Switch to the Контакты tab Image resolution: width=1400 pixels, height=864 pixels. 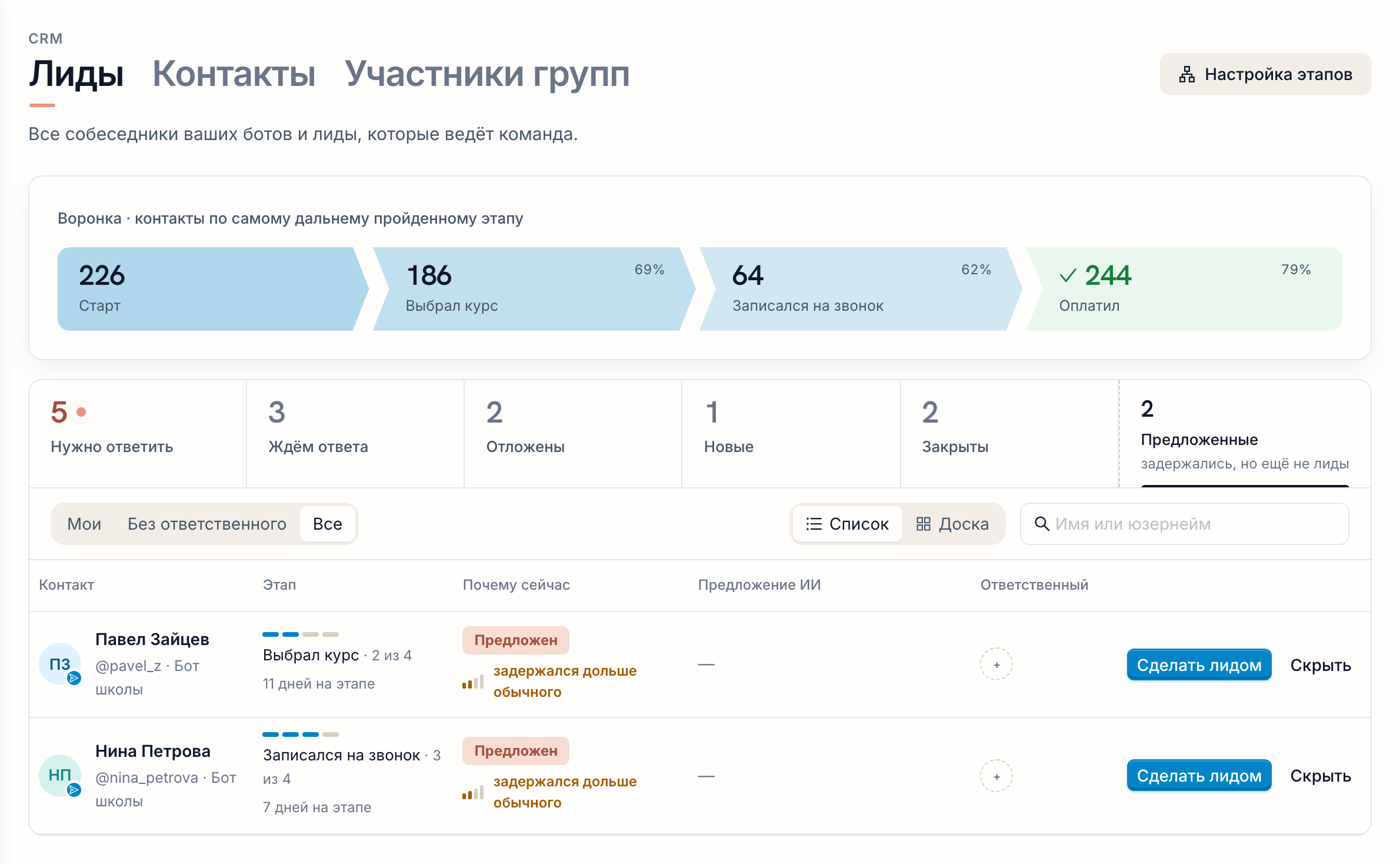(234, 74)
